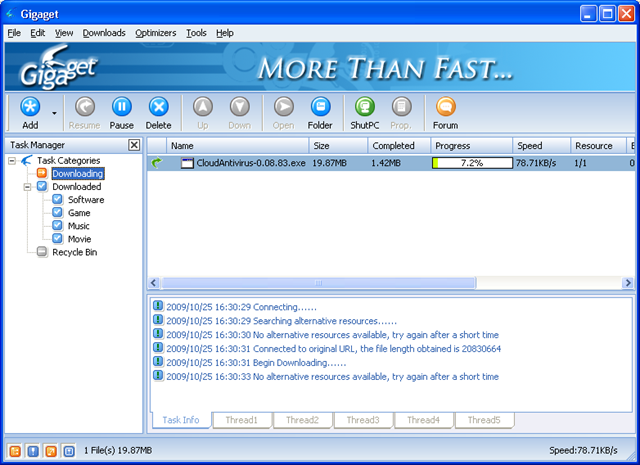Sort by the Size column header

(x=338, y=146)
